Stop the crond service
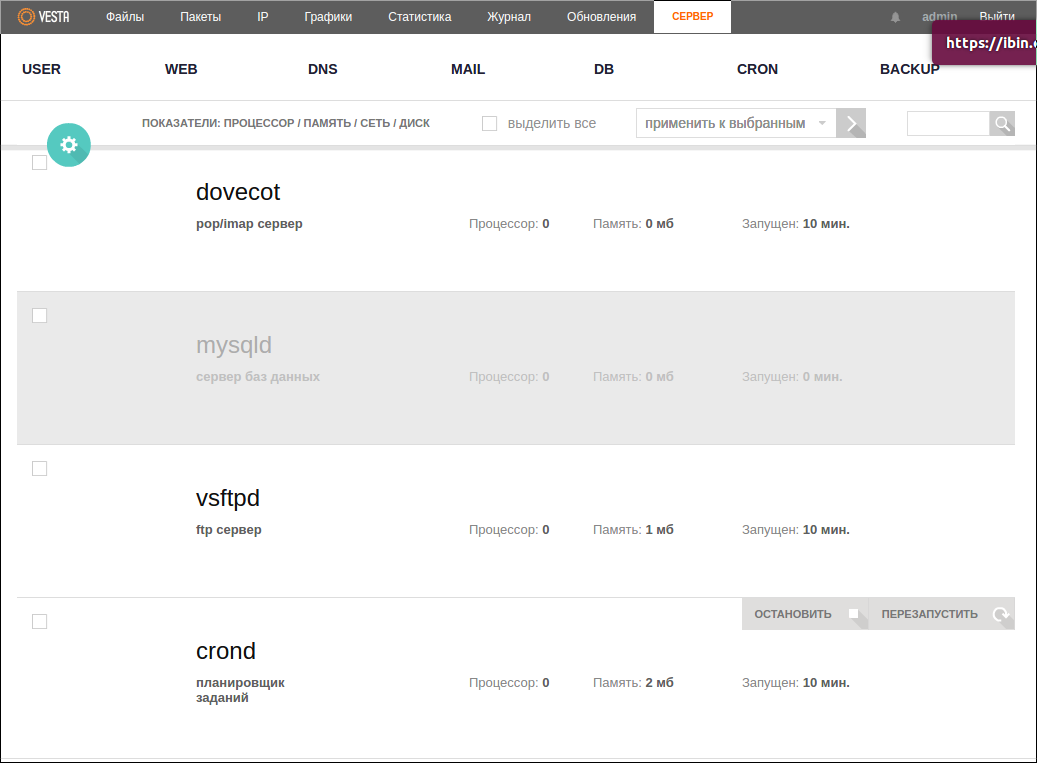 click(805, 614)
